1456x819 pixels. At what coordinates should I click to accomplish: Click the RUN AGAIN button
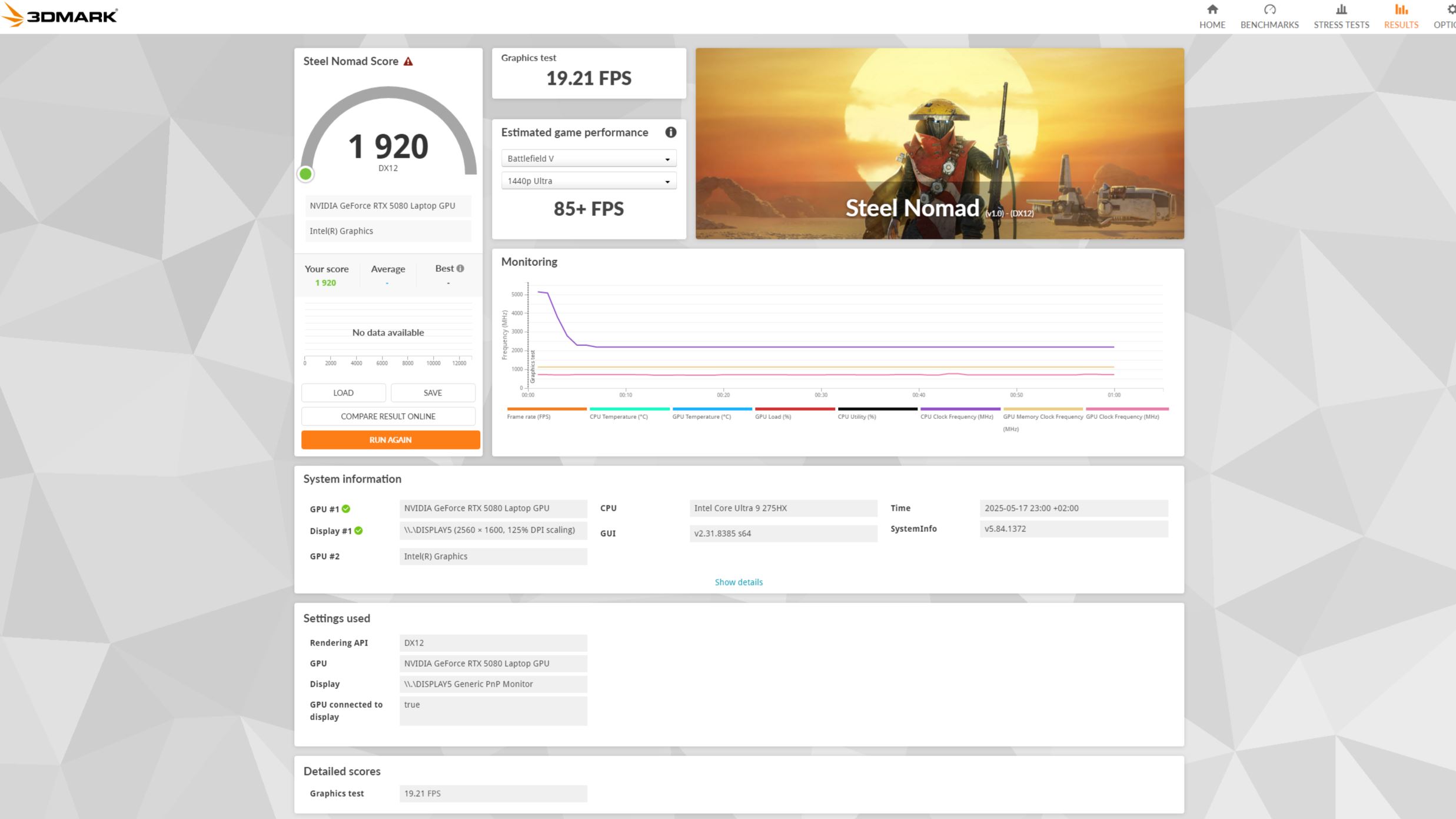pos(390,440)
